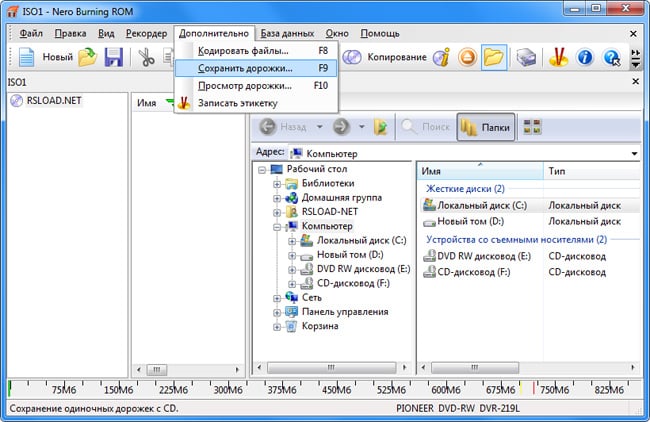
Task: Click the printer icon in main toolbar
Action: point(526,57)
